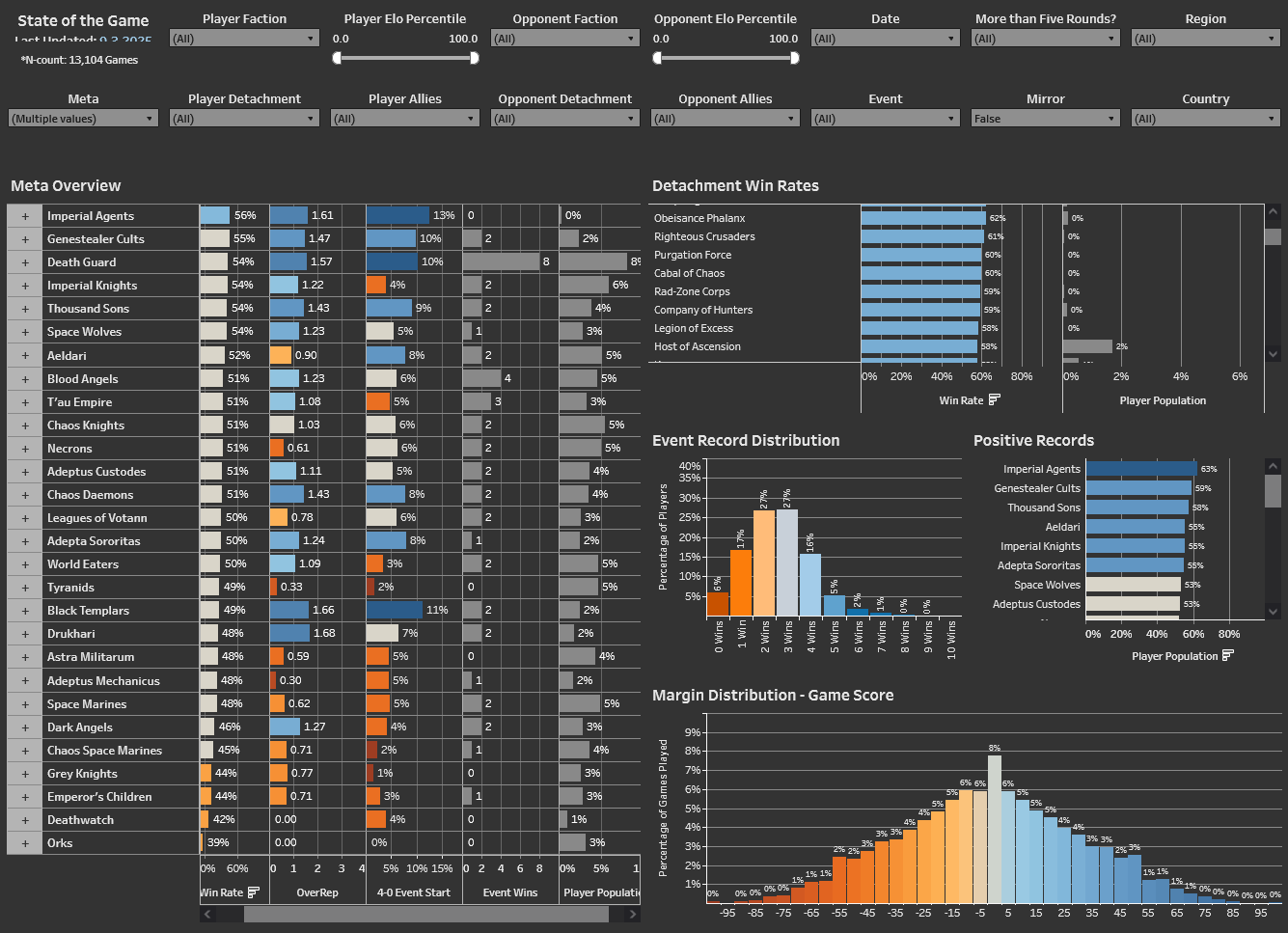1288x933 pixels.
Task: Click the Opponent Elo Percentile left slider handle
Action: click(657, 58)
